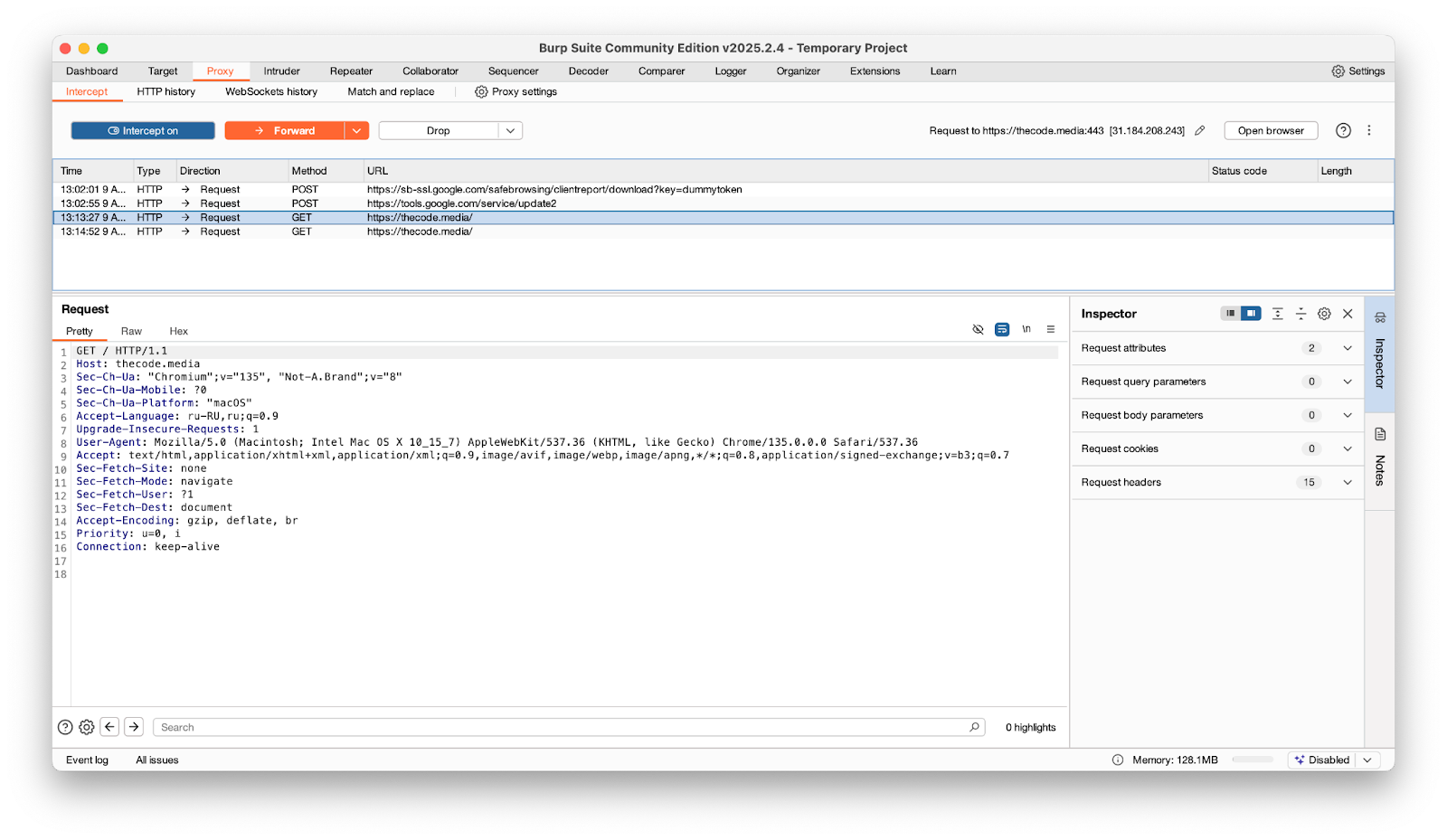This screenshot has height=840, width=1447.
Task: Select the safebrowsing POST request row
Action: 723,190
